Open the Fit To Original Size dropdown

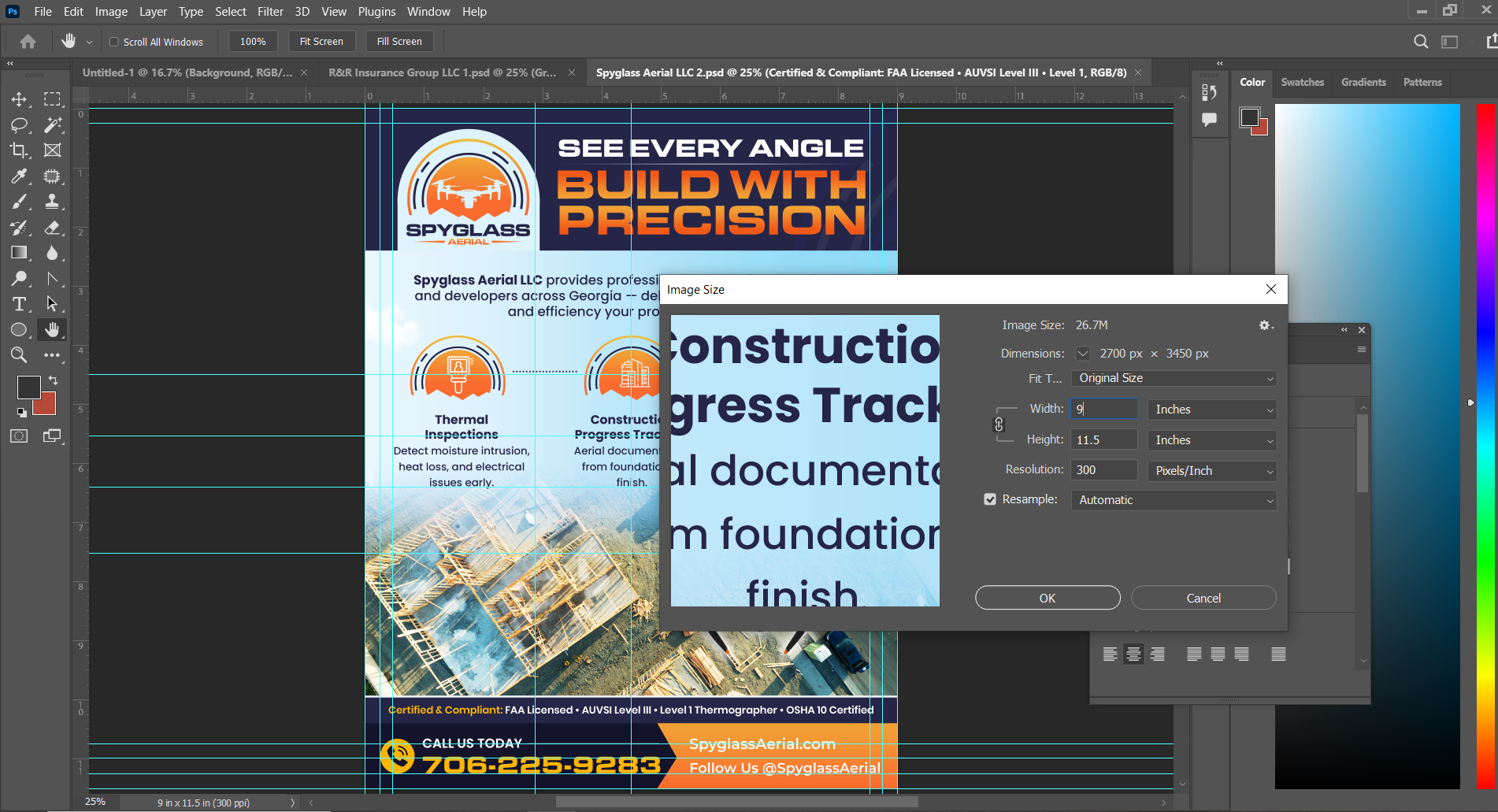1174,379
